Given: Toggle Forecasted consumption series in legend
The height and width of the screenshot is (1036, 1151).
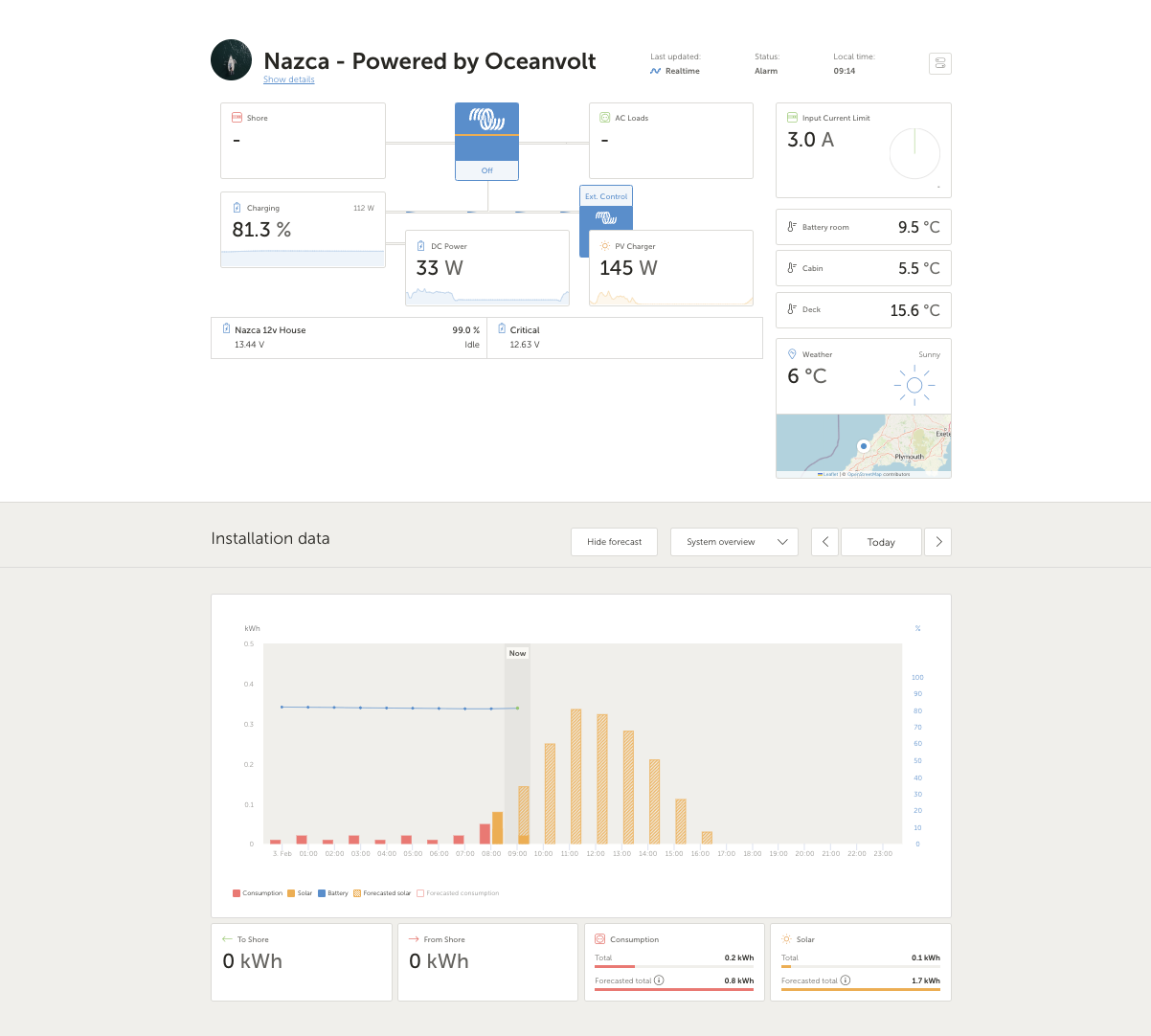Looking at the screenshot, I should point(458,893).
